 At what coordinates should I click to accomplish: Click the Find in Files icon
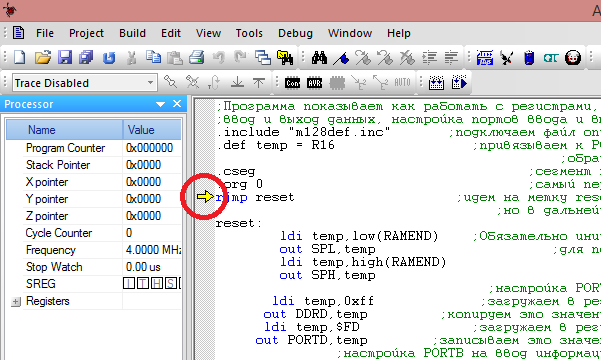285,58
